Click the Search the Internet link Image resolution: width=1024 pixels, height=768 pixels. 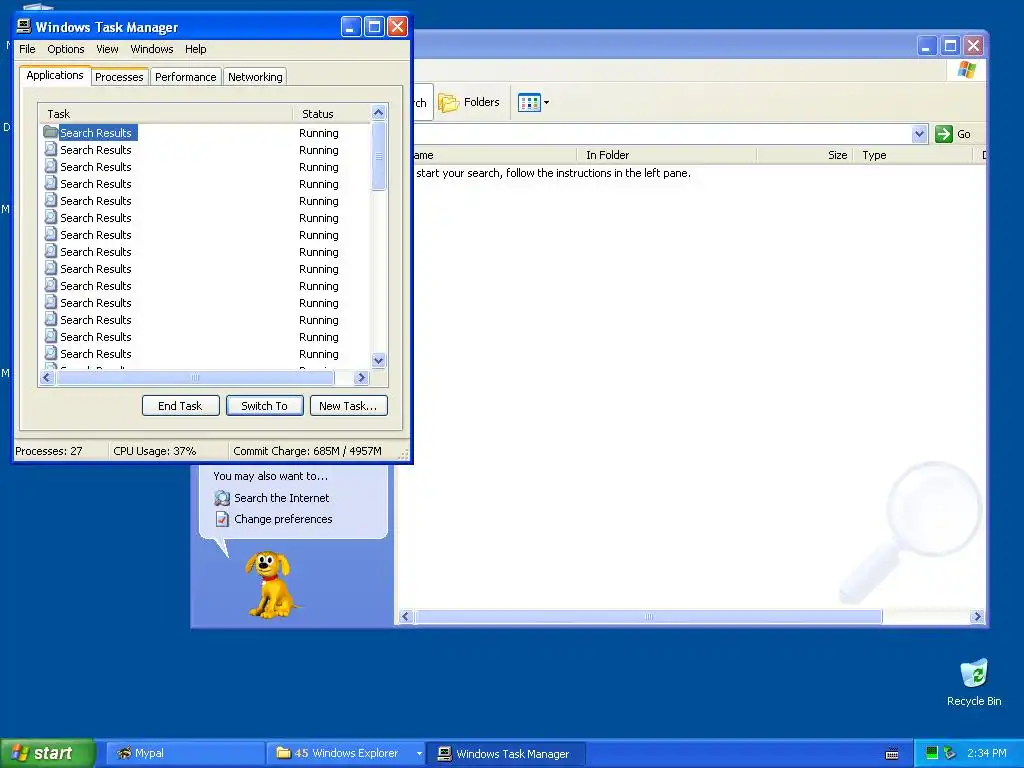[x=281, y=498]
